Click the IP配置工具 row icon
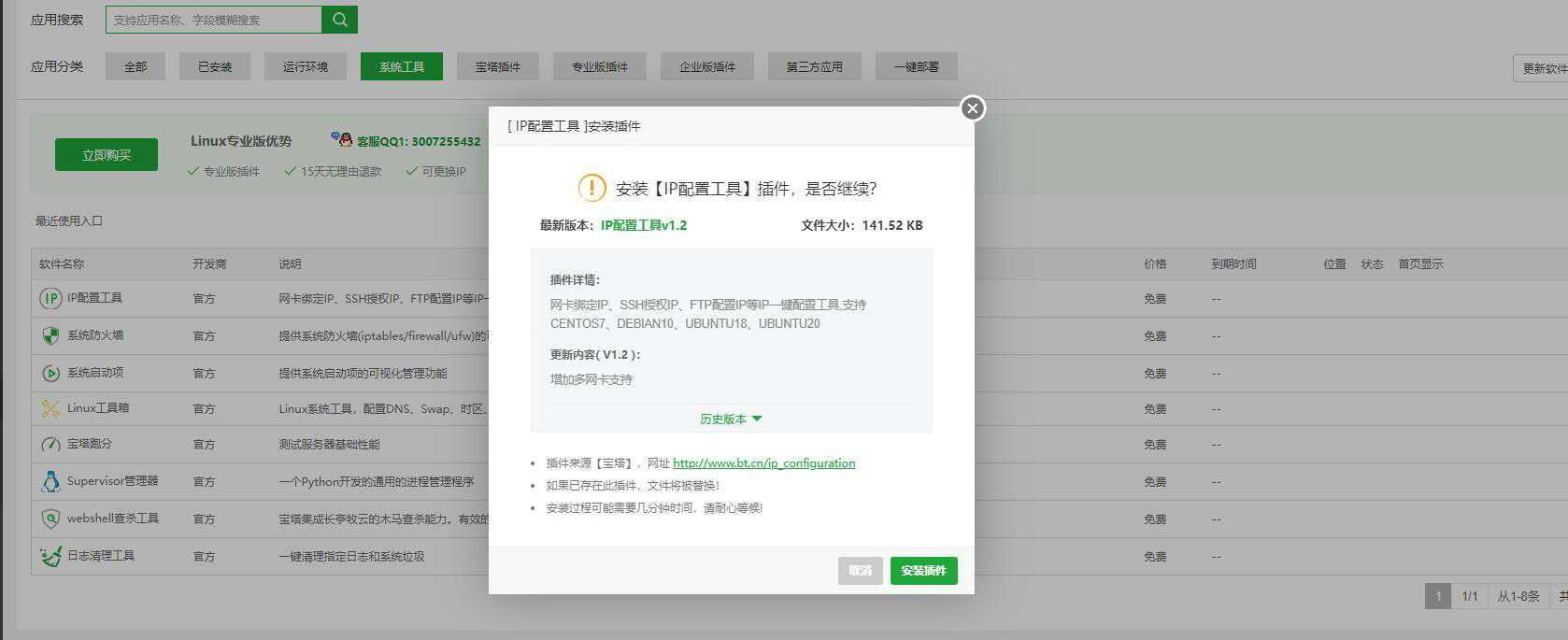Viewport: 1568px width, 640px height. tap(50, 298)
